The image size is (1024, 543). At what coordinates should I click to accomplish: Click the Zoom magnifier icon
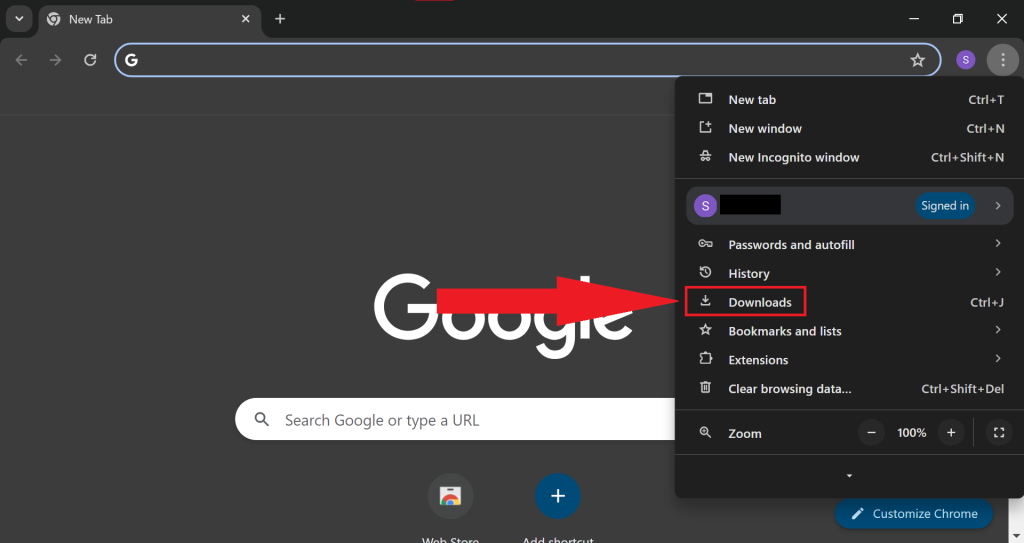705,433
